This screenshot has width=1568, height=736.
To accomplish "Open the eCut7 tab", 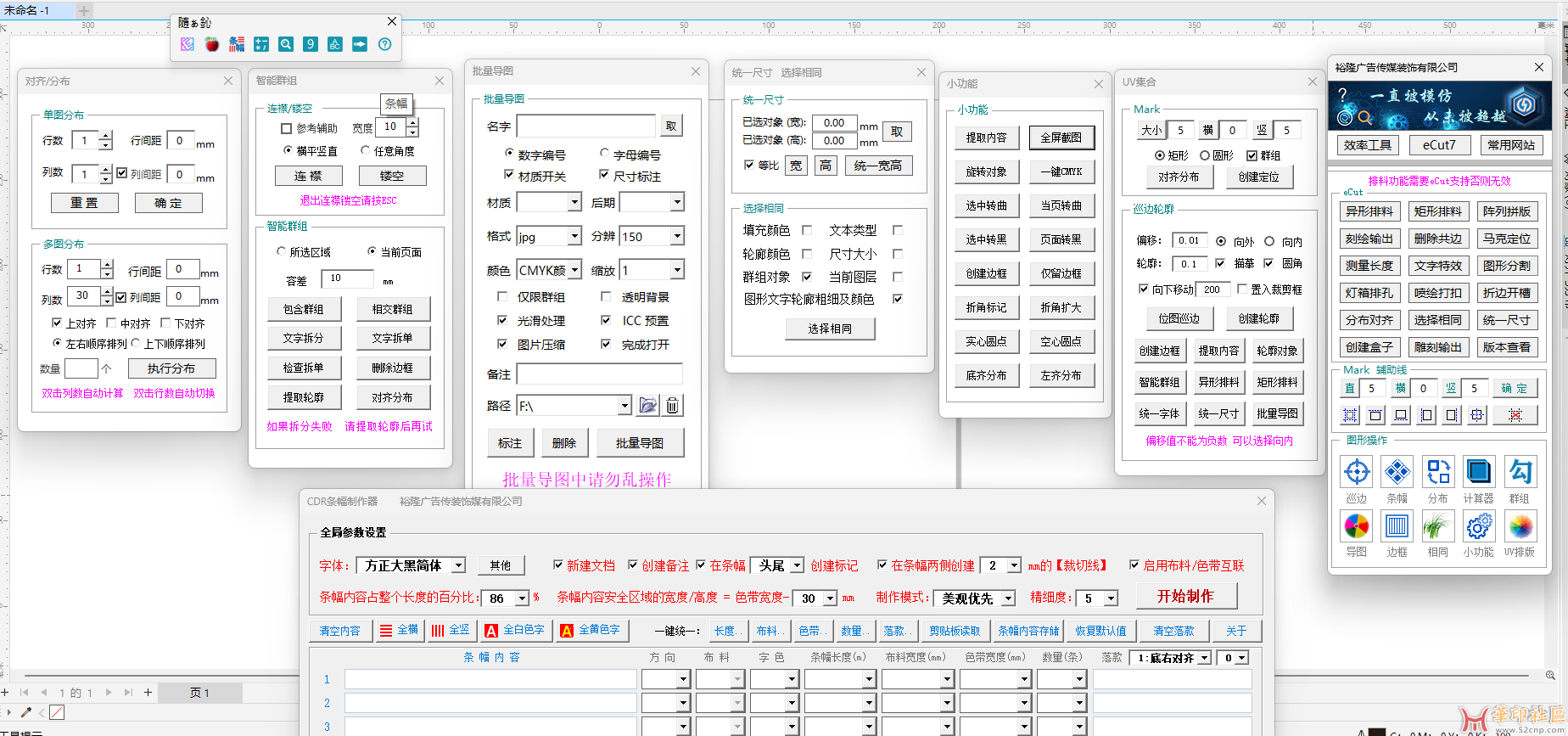I will (x=1439, y=145).
